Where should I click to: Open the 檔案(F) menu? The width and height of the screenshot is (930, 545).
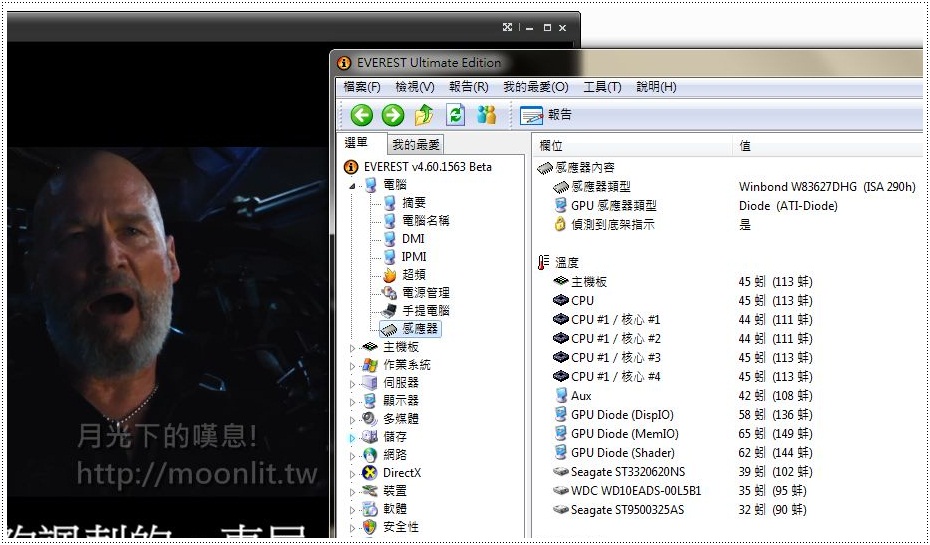pos(362,87)
